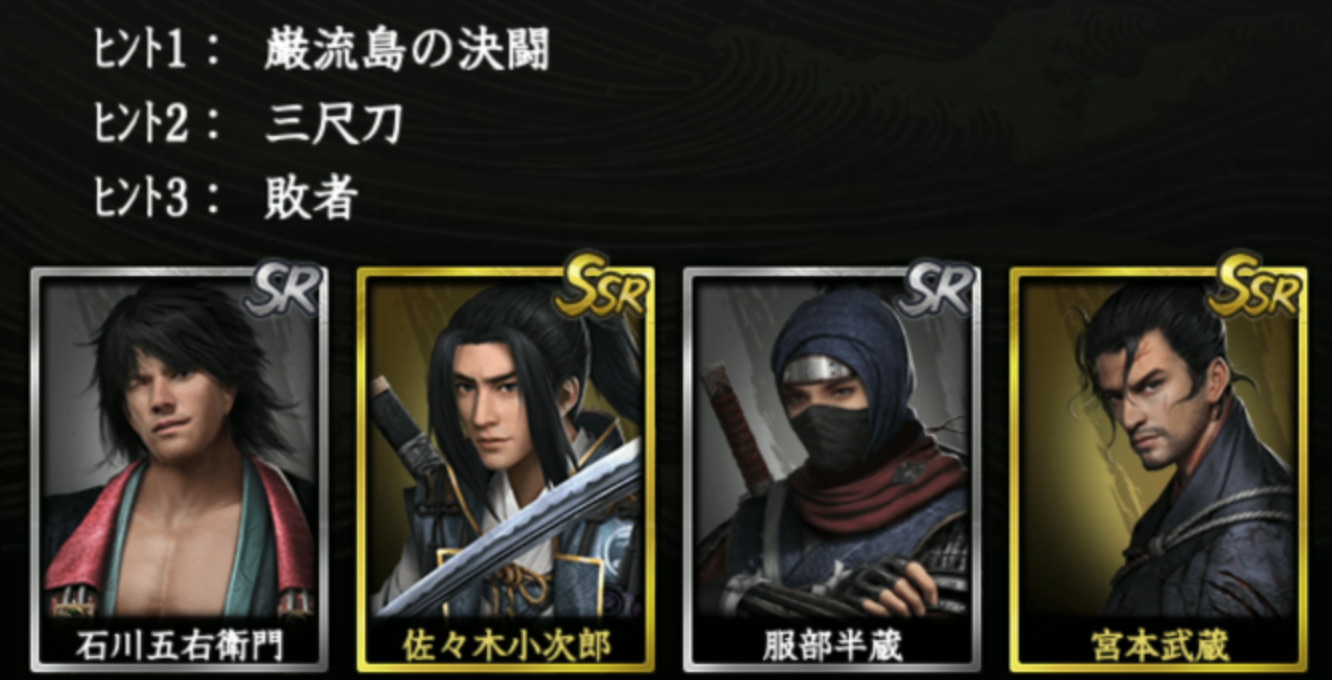The height and width of the screenshot is (680, 1332).
Task: Click hint 2 text 三尺刀
Action: [x=334, y=123]
